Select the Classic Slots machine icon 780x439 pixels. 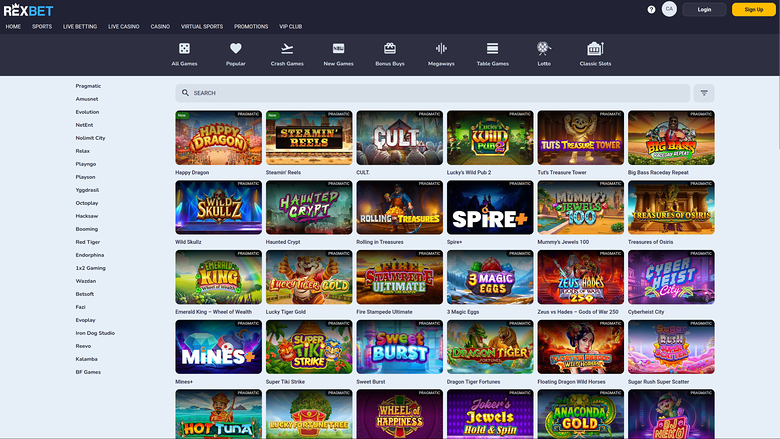[595, 49]
